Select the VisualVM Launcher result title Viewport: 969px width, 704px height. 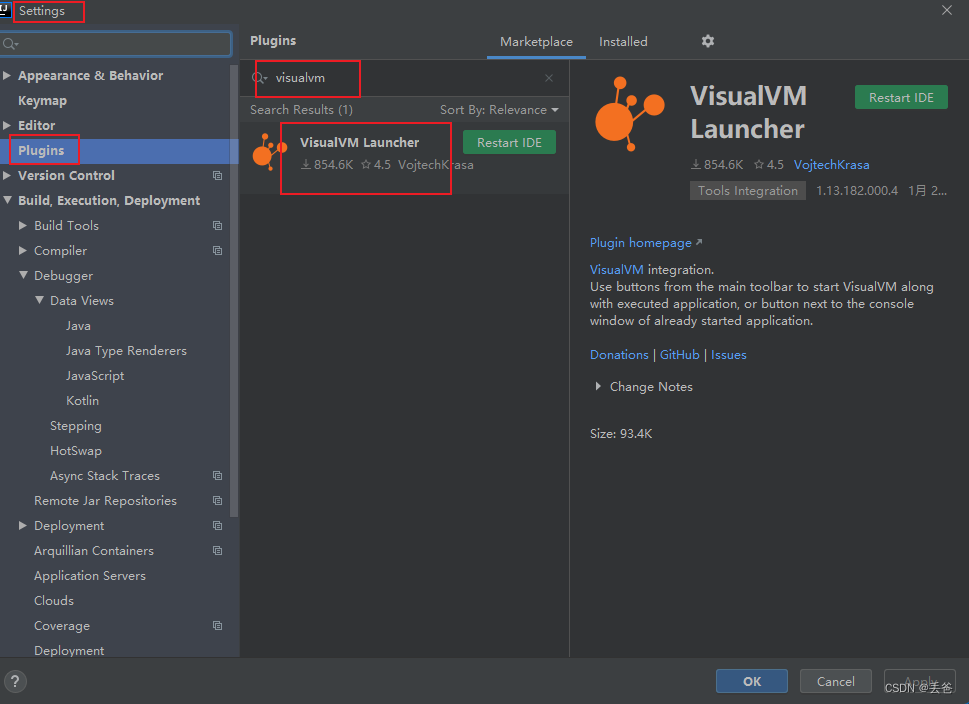pyautogui.click(x=359, y=143)
